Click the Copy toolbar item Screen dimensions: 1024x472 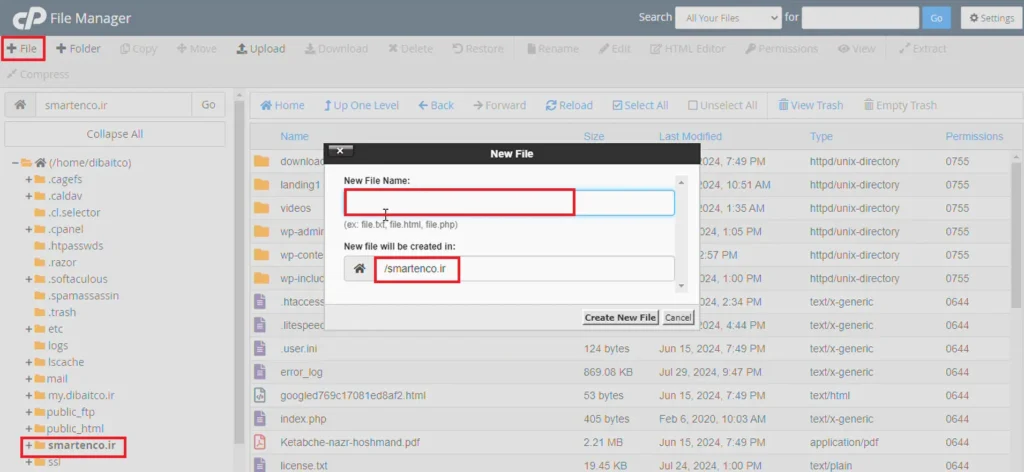coord(138,48)
